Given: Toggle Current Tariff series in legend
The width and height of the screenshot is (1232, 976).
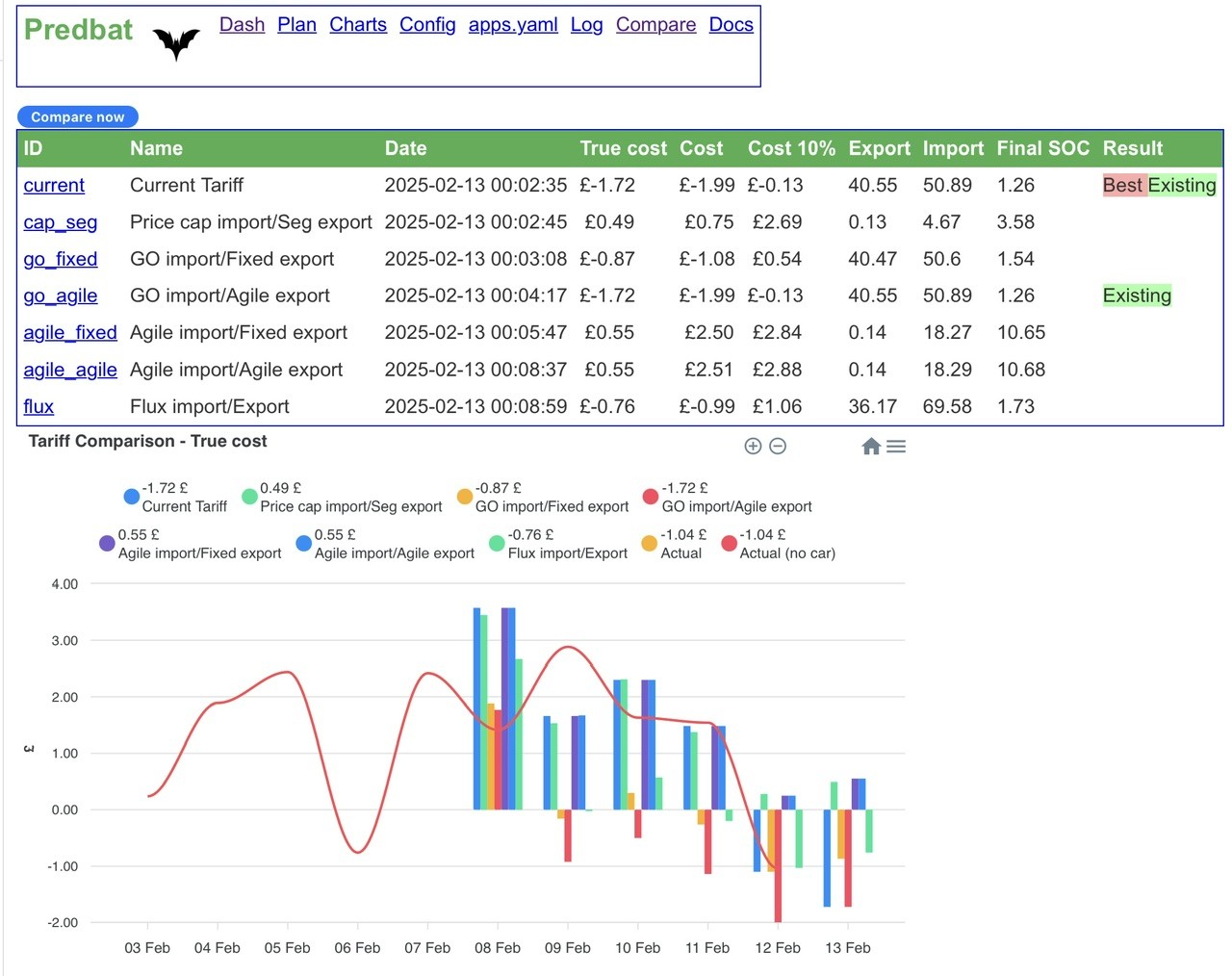Looking at the screenshot, I should coord(176,497).
